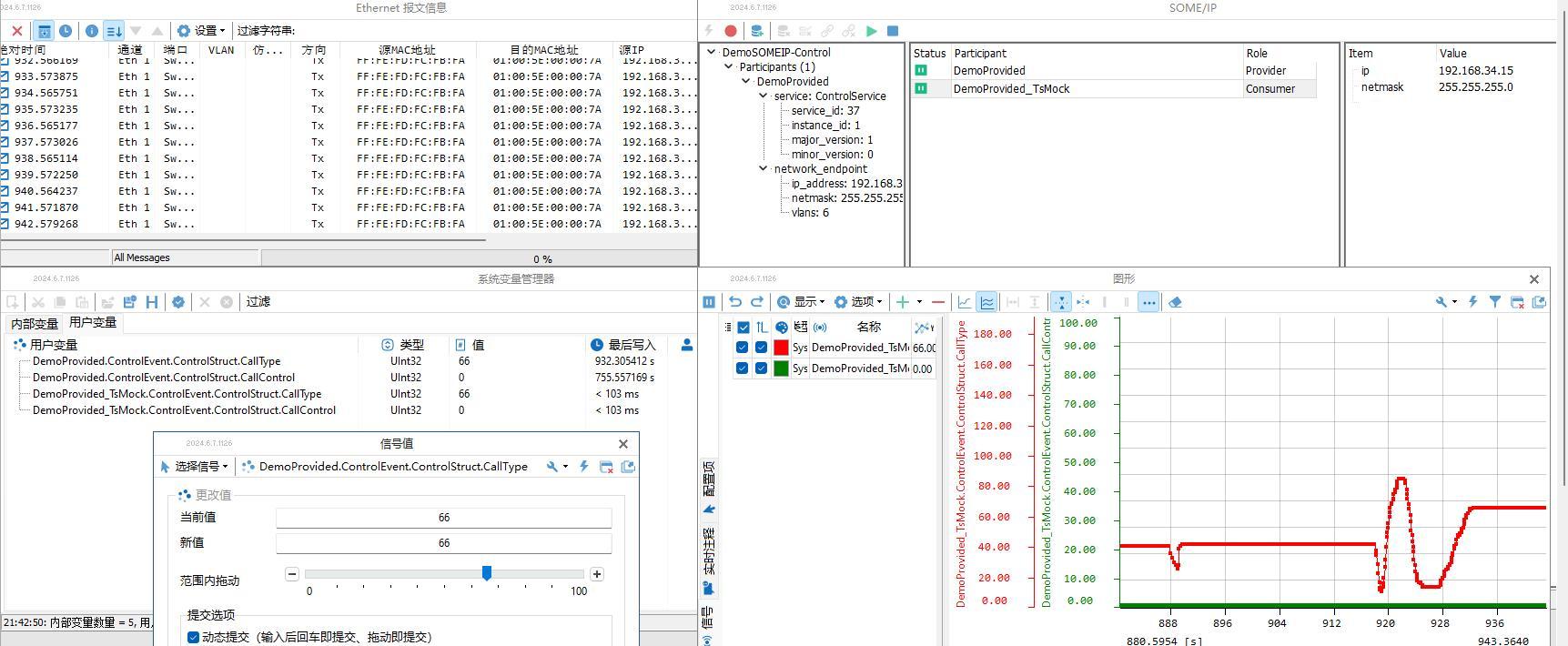Screen dimensions: 1568x646
Task: Open the 选择信号 dropdown
Action: (194, 467)
